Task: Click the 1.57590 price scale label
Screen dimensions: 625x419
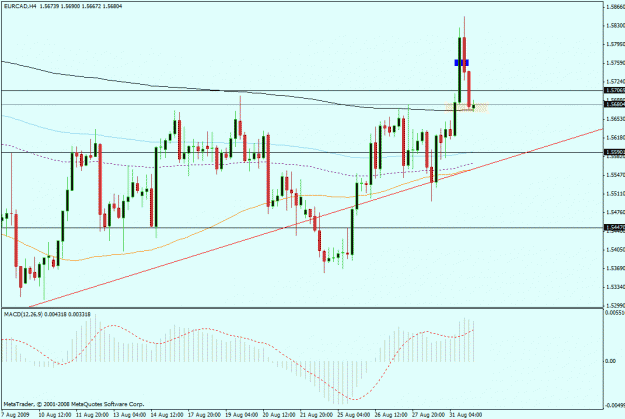Action: click(615, 63)
